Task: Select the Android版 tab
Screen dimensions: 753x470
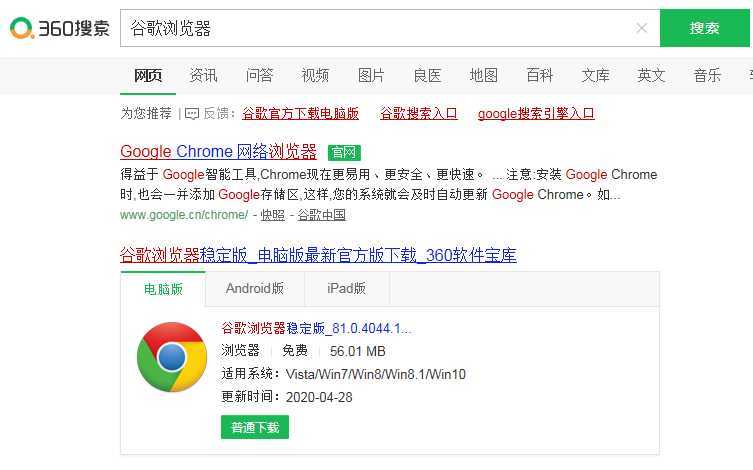Action: coord(255,289)
